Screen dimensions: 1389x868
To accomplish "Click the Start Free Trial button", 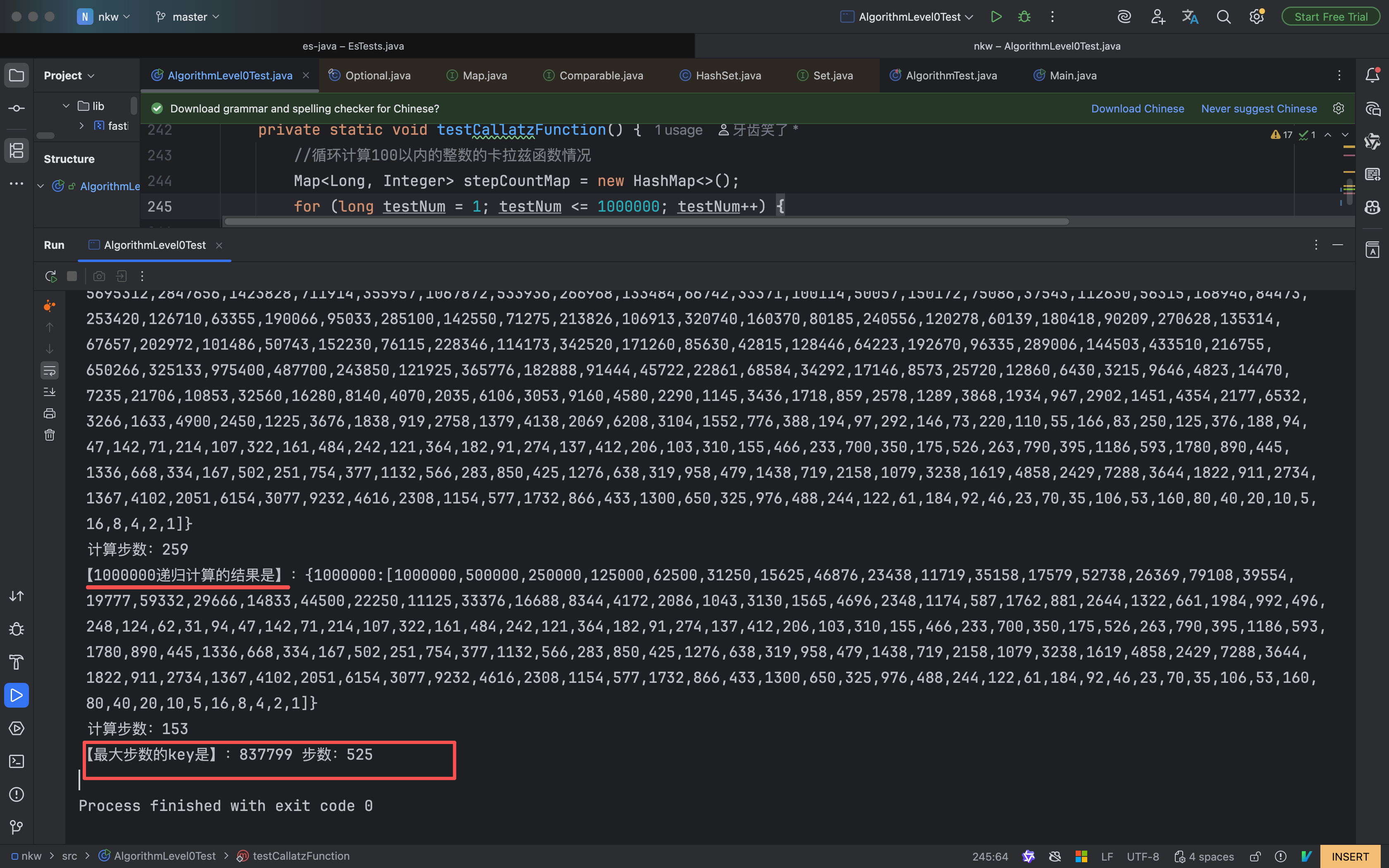I will pos(1330,17).
